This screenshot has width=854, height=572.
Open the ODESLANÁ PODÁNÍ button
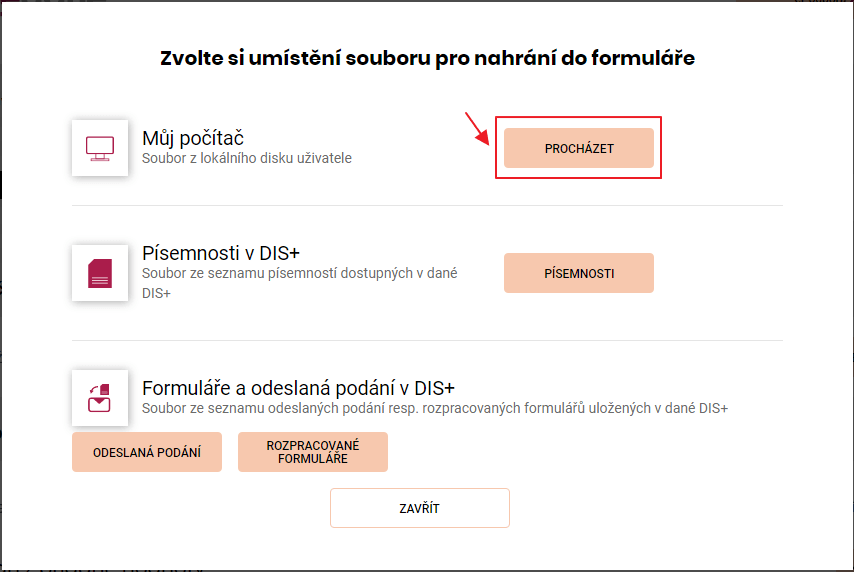(147, 452)
